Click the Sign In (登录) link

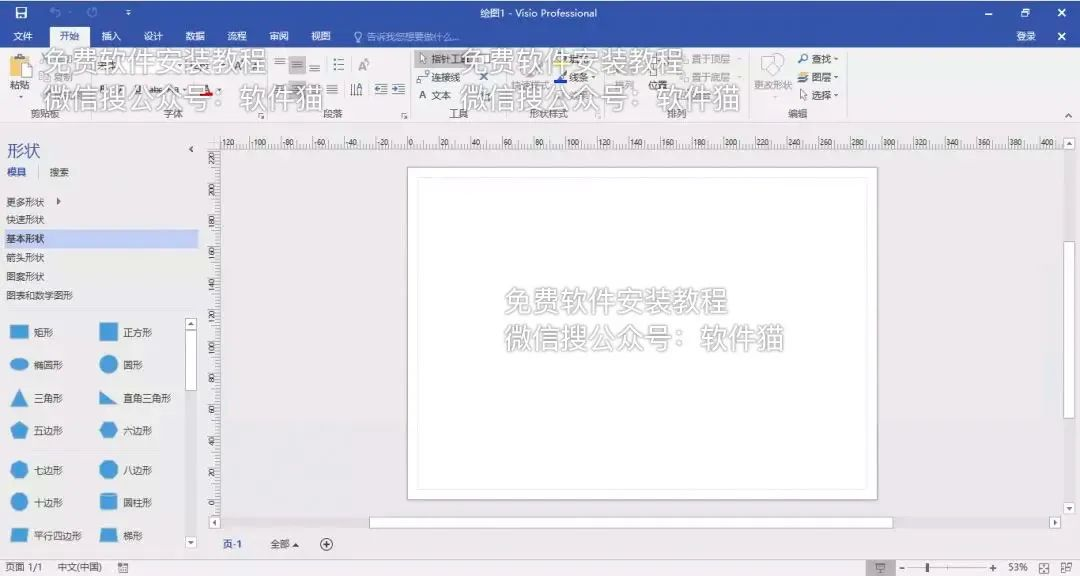tap(1026, 35)
